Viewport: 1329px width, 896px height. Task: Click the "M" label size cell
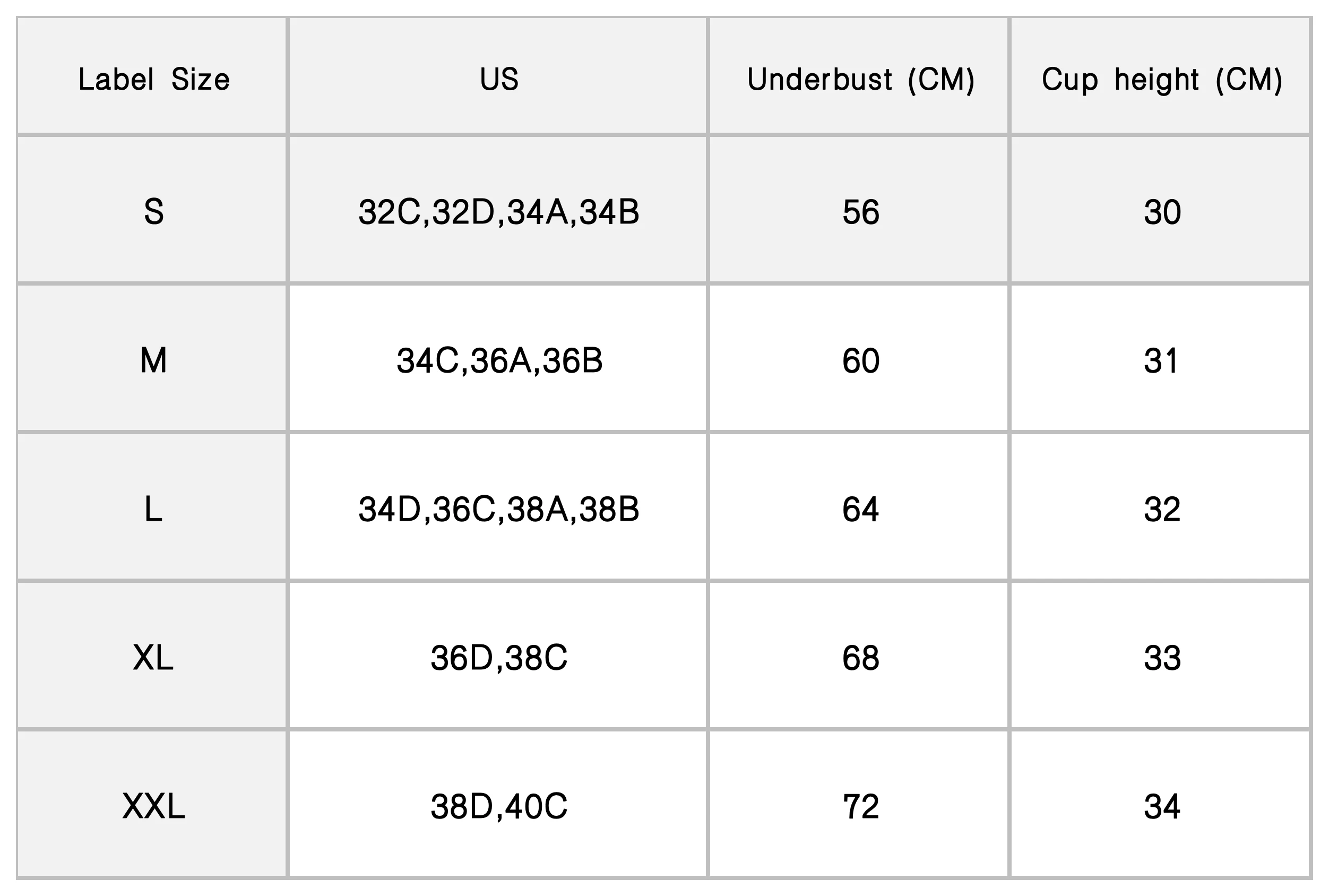pos(153,360)
